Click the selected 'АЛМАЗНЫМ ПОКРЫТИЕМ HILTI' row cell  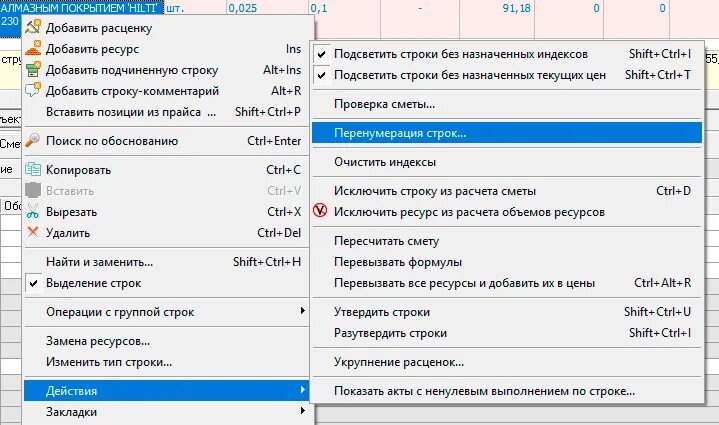pos(82,8)
